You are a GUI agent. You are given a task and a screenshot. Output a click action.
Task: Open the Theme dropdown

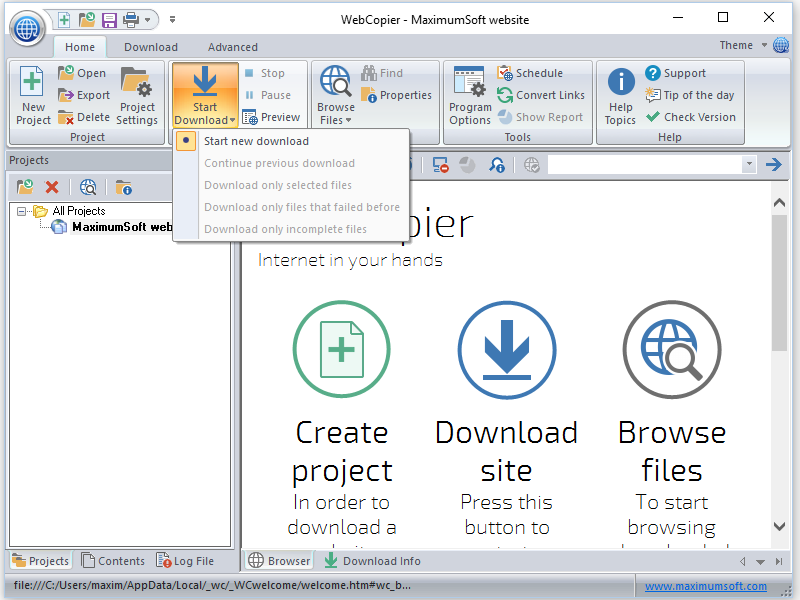[764, 45]
